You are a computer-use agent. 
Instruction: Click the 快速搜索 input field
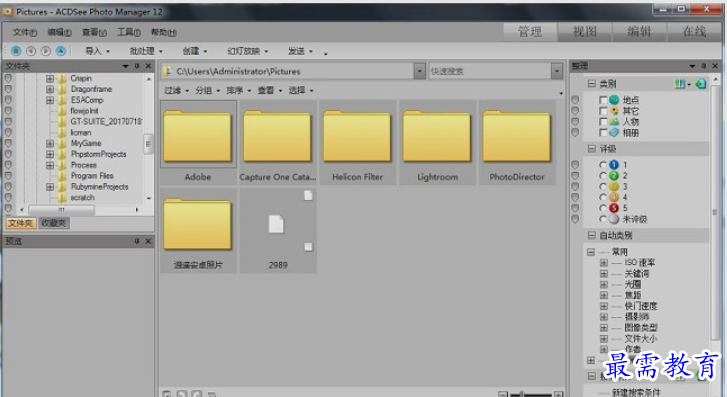coord(490,71)
